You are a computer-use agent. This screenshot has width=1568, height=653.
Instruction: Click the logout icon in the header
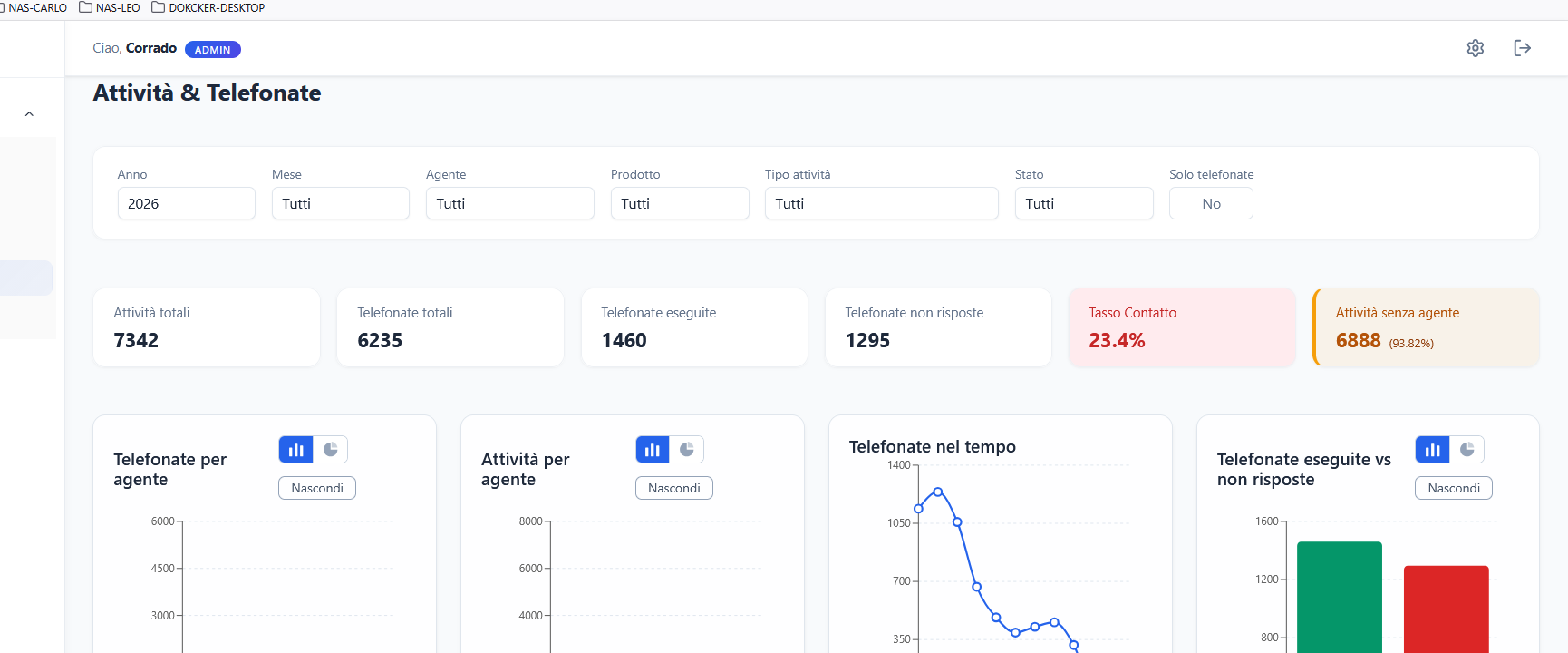(x=1523, y=48)
